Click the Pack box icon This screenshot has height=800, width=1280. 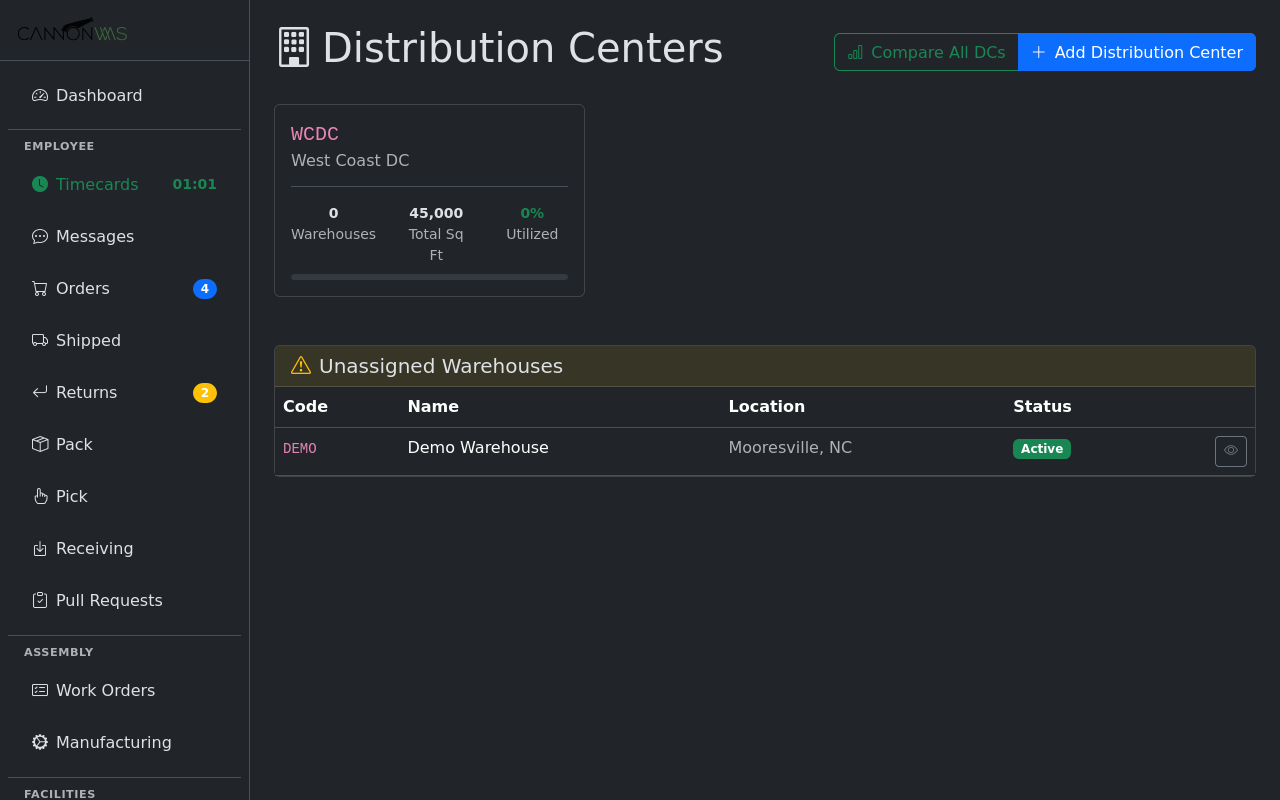[x=39, y=444]
